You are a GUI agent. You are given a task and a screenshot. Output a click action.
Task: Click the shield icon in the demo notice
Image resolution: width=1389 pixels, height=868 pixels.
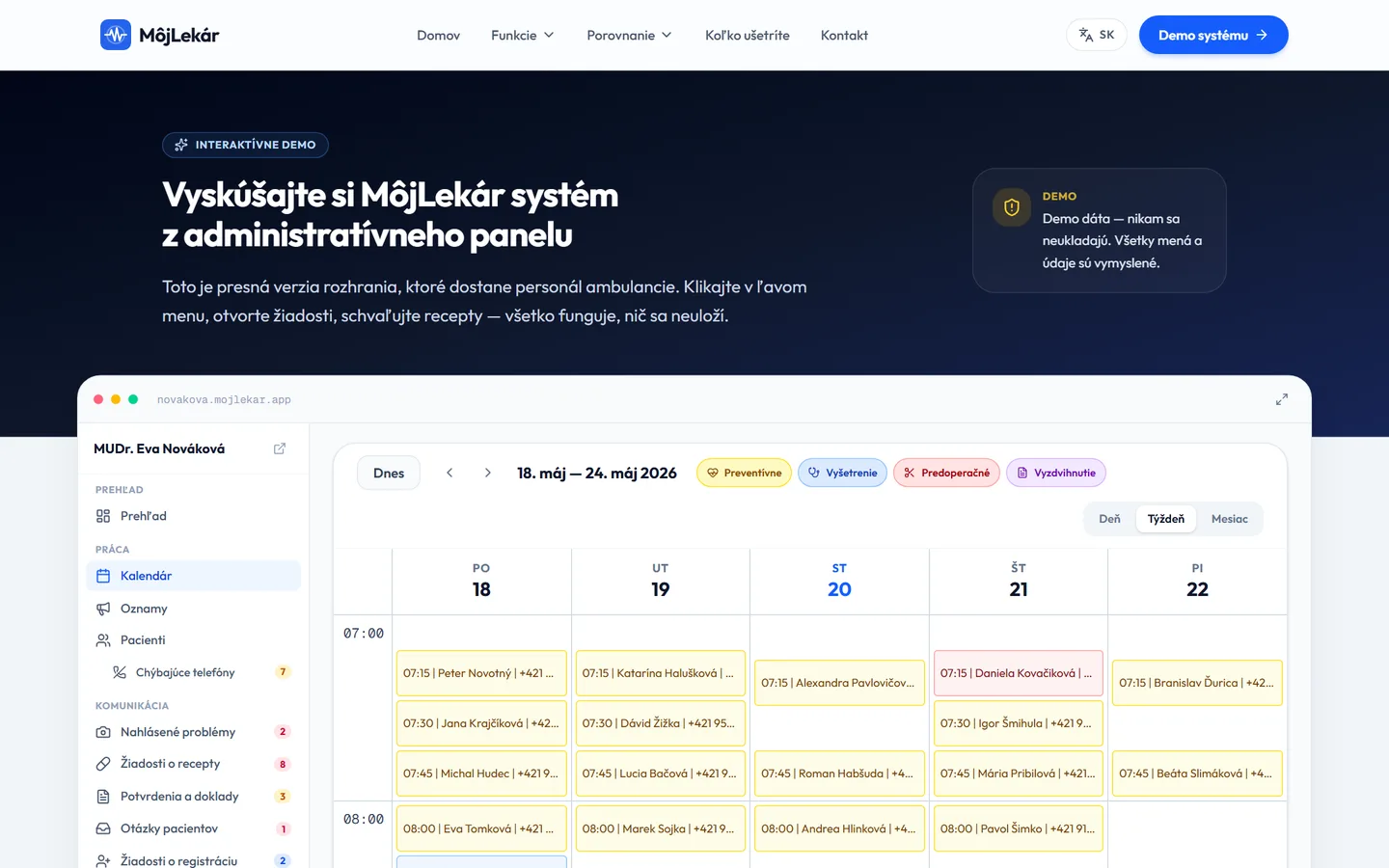click(x=1012, y=207)
